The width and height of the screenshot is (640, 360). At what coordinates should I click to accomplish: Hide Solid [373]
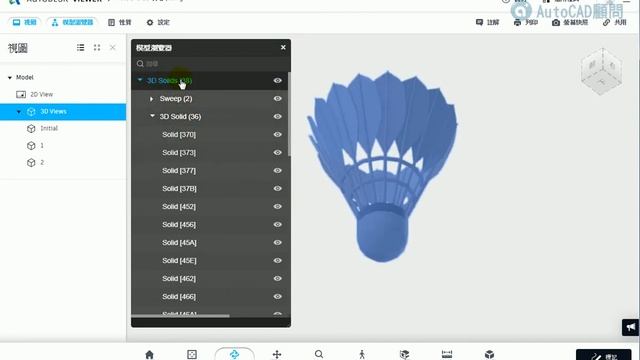tap(278, 152)
